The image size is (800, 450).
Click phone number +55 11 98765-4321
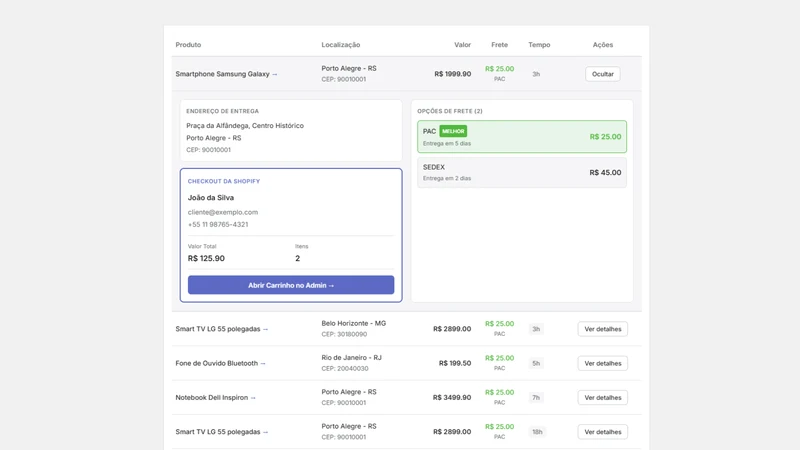click(218, 224)
